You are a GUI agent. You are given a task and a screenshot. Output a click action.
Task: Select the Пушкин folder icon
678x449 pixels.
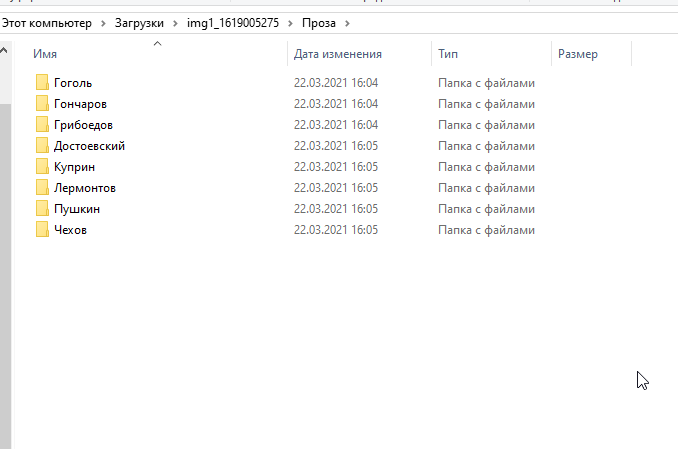coord(42,208)
